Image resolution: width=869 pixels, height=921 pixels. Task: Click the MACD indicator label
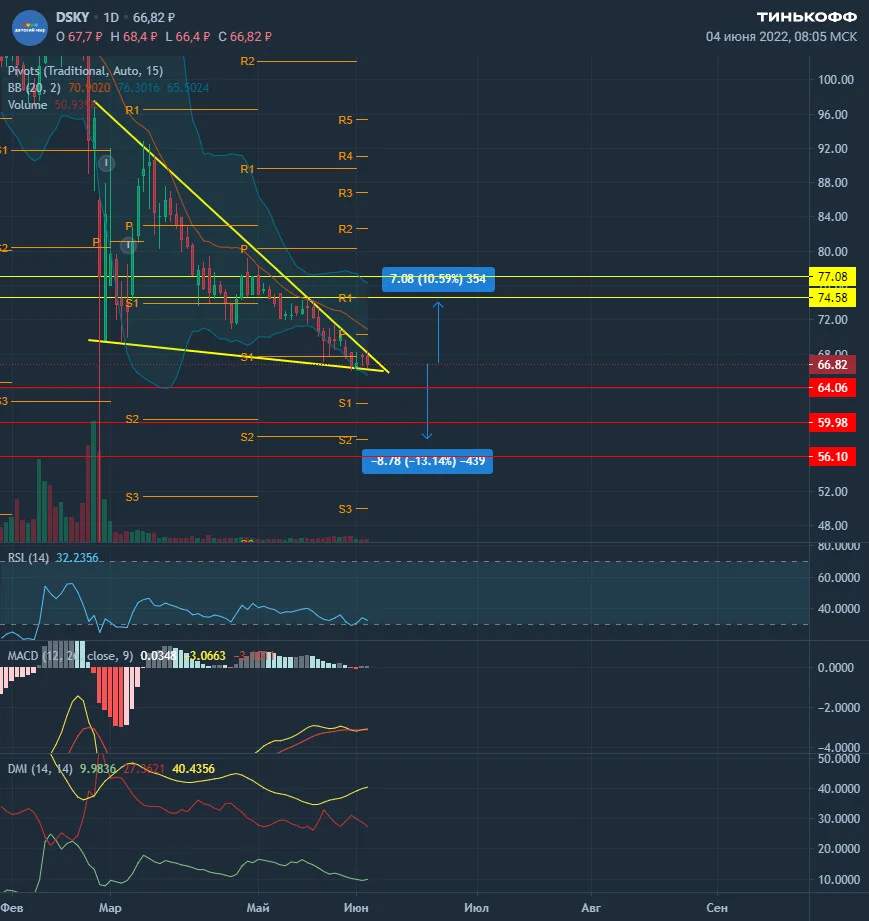pos(71,656)
